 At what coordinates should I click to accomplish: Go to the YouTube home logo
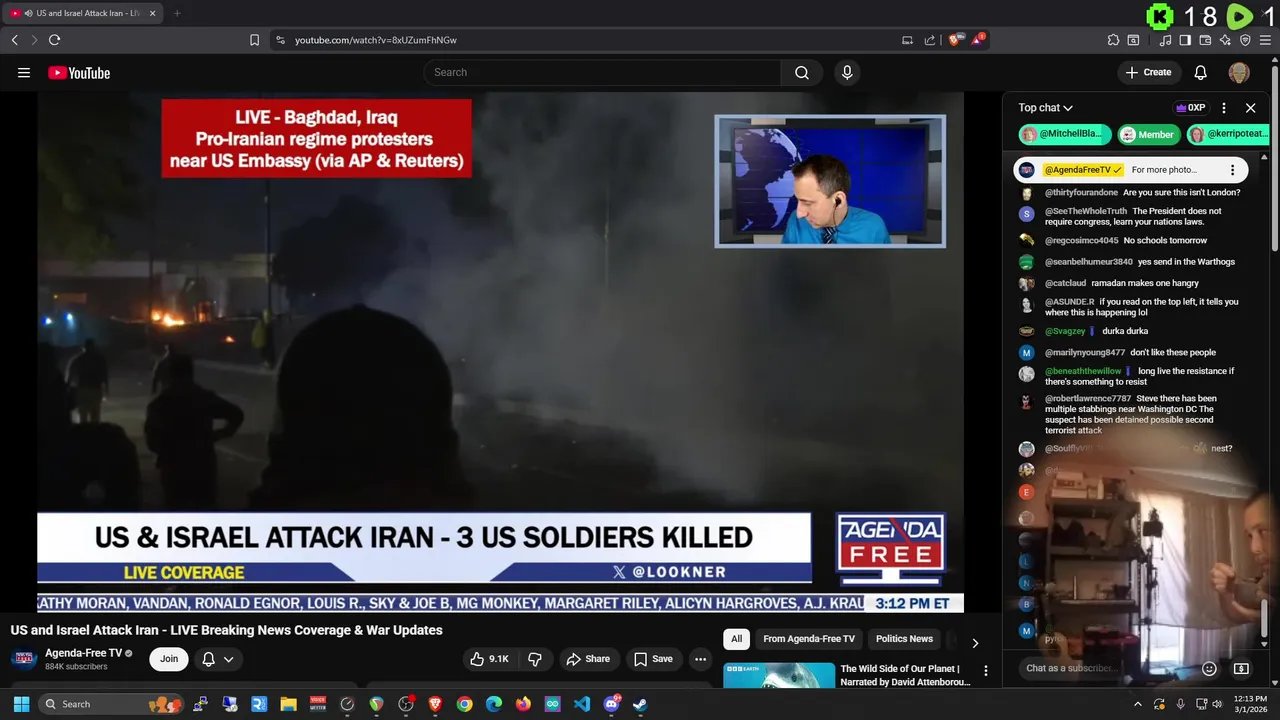[x=79, y=72]
